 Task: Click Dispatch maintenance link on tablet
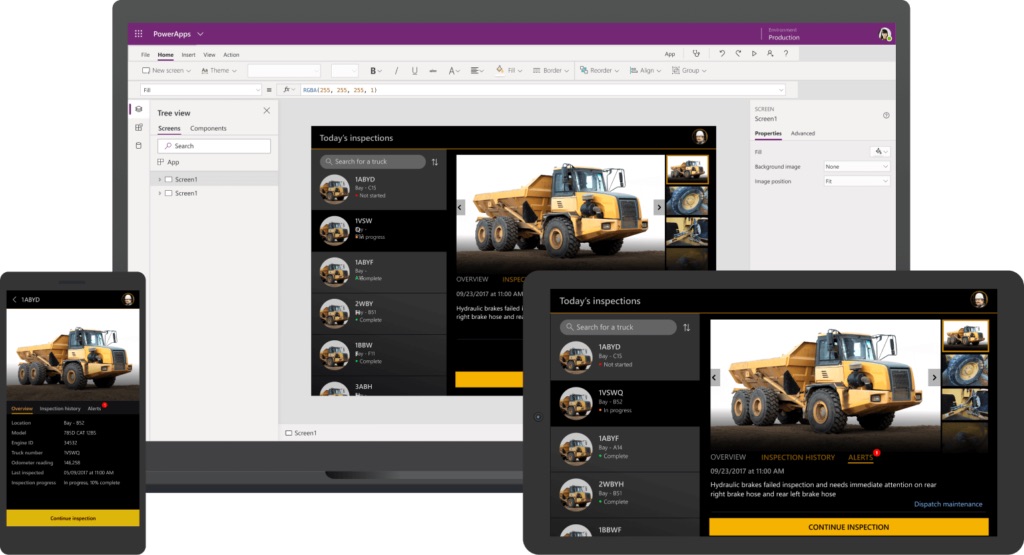[948, 504]
